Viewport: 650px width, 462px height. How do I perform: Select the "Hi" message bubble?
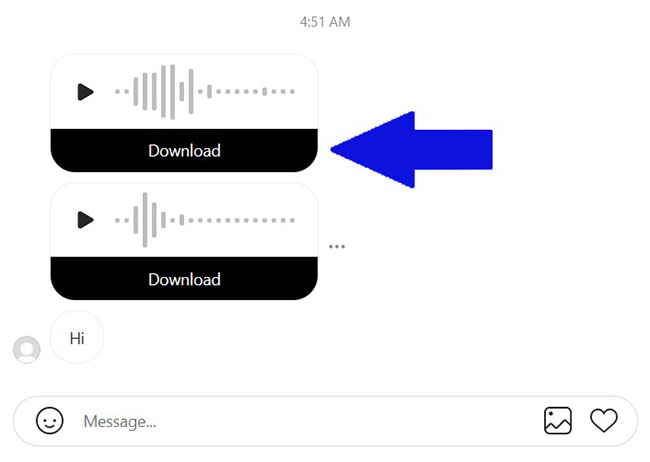tap(77, 338)
